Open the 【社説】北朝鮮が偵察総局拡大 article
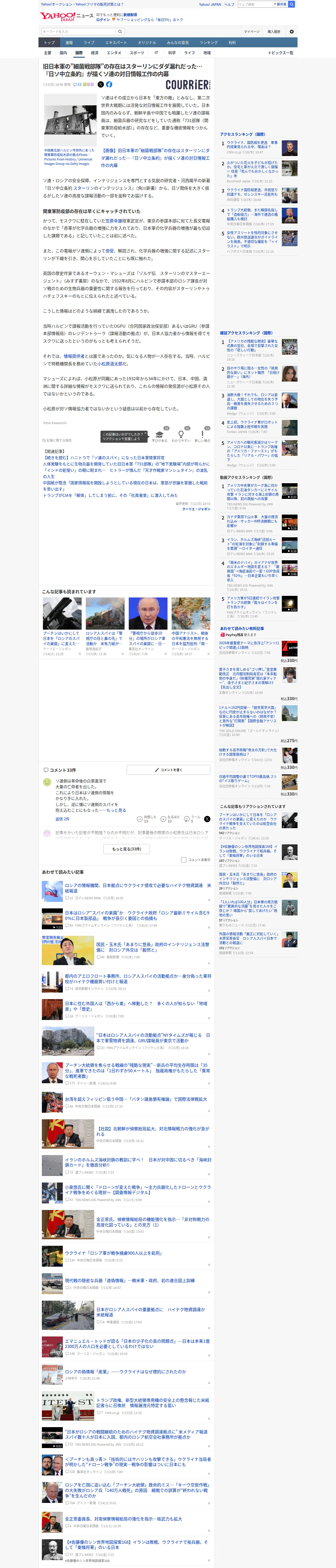This screenshot has height=1568, width=336. point(153,1131)
